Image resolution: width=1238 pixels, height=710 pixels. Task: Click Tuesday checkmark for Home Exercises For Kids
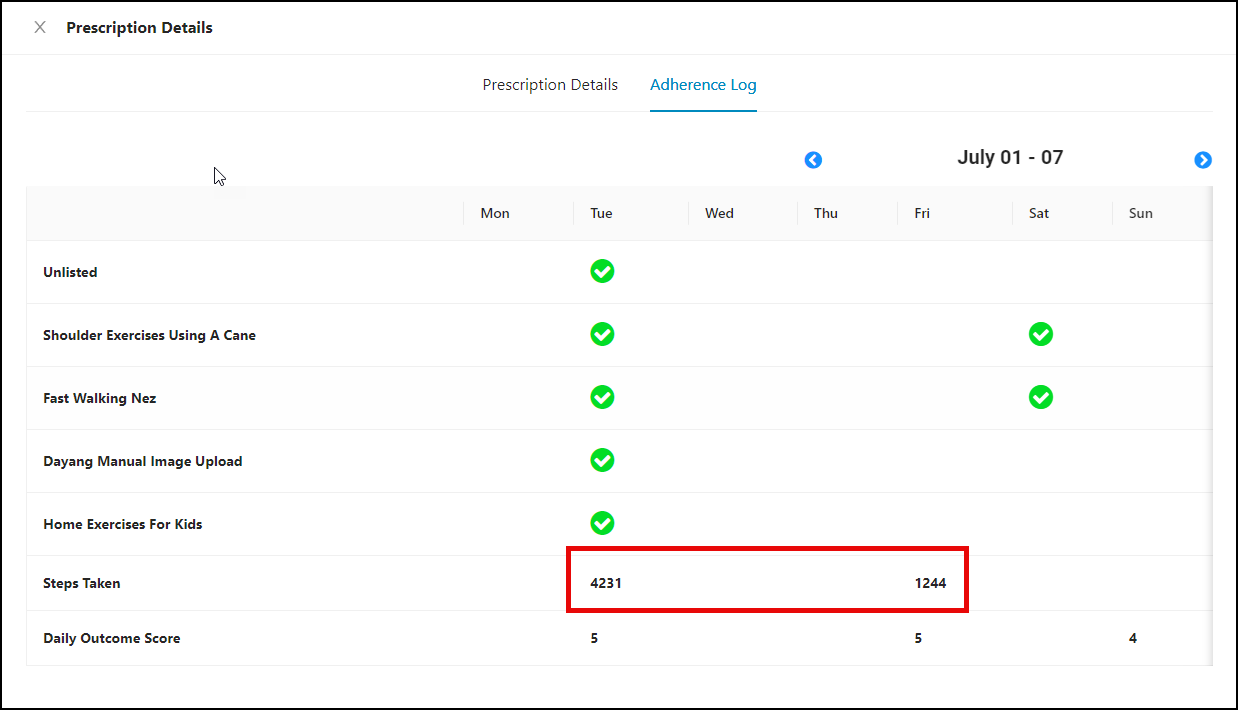(602, 523)
